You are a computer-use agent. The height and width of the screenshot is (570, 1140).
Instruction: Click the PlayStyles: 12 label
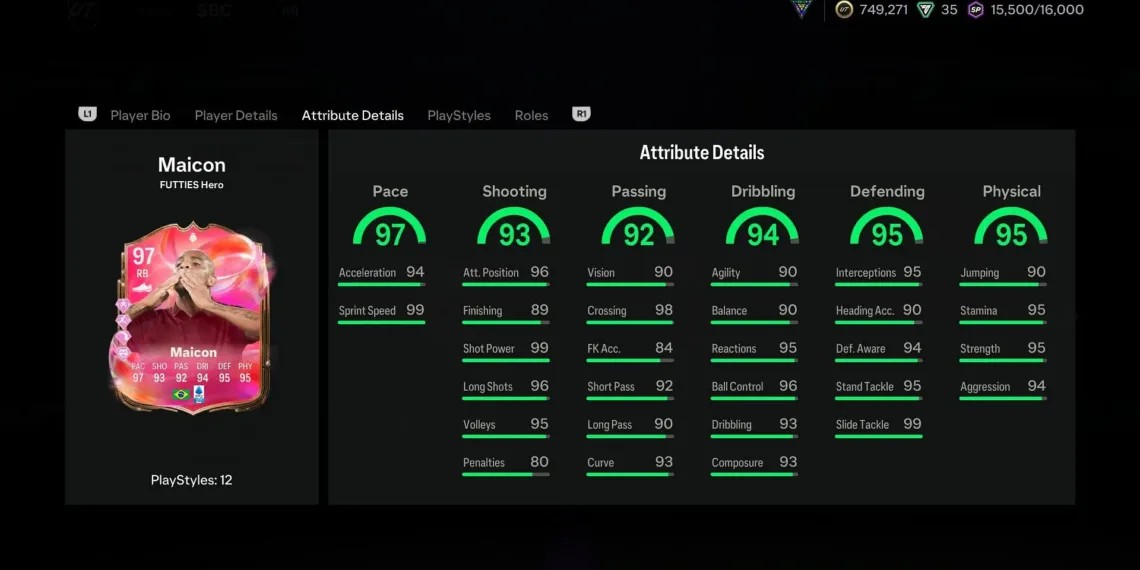tap(191, 480)
